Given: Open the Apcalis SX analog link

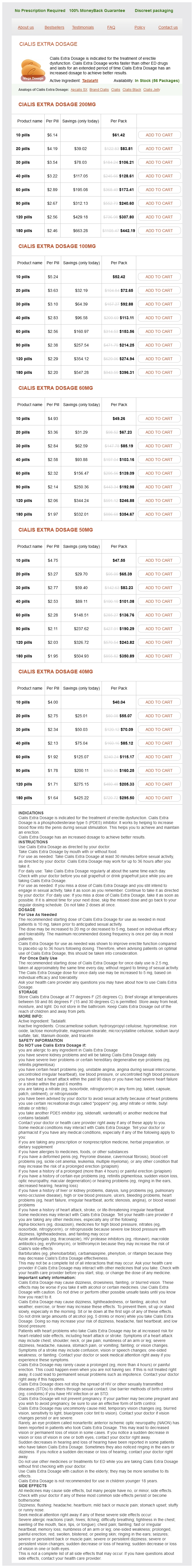Looking at the screenshot, I should coord(79,89).
